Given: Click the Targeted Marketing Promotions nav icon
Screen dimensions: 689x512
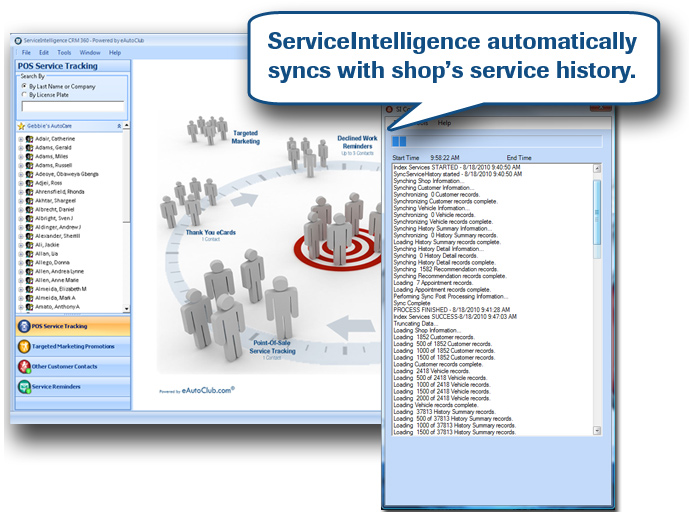Looking at the screenshot, I should [24, 346].
